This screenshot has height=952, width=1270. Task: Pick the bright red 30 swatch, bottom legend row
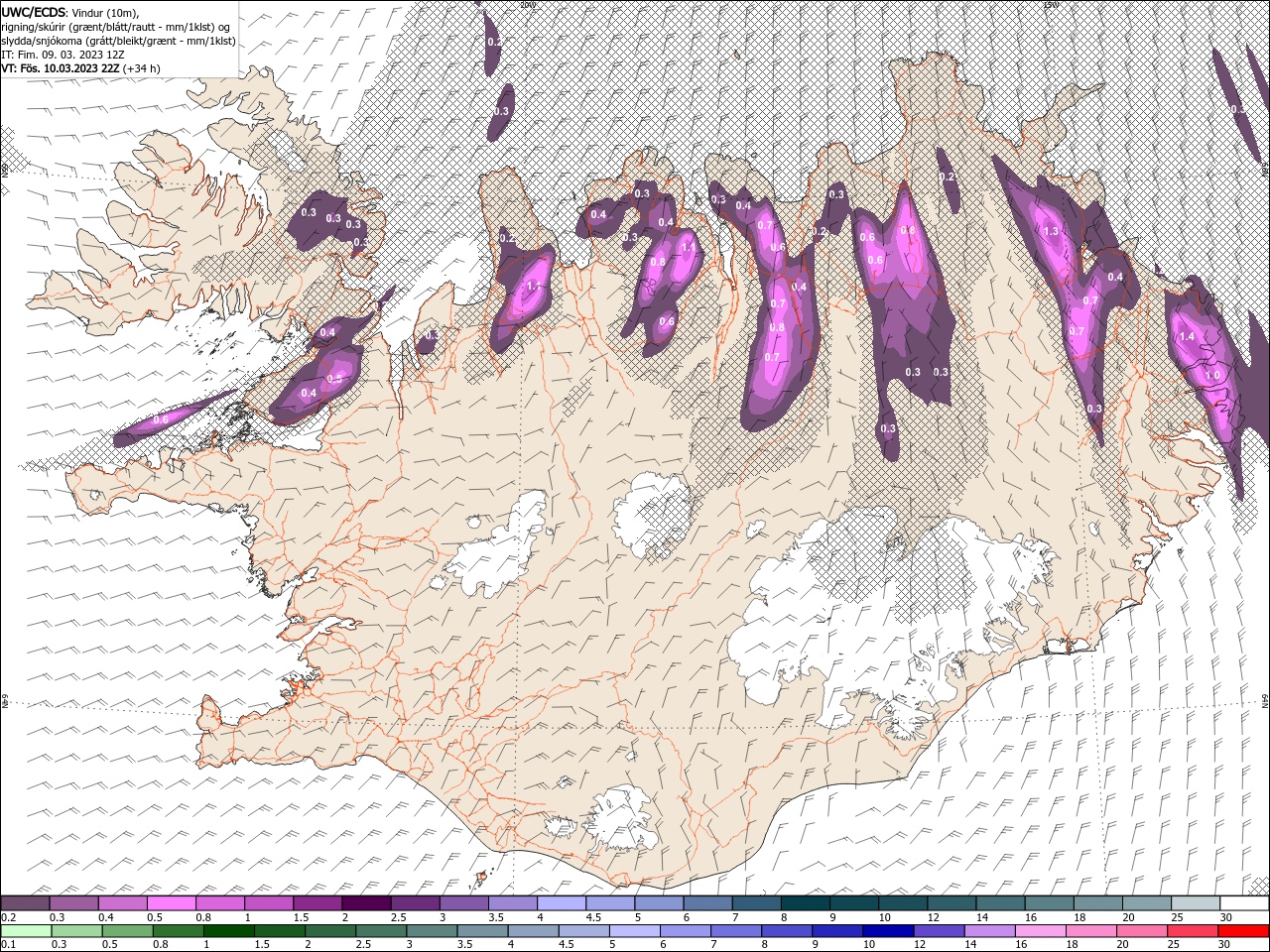(x=1244, y=931)
